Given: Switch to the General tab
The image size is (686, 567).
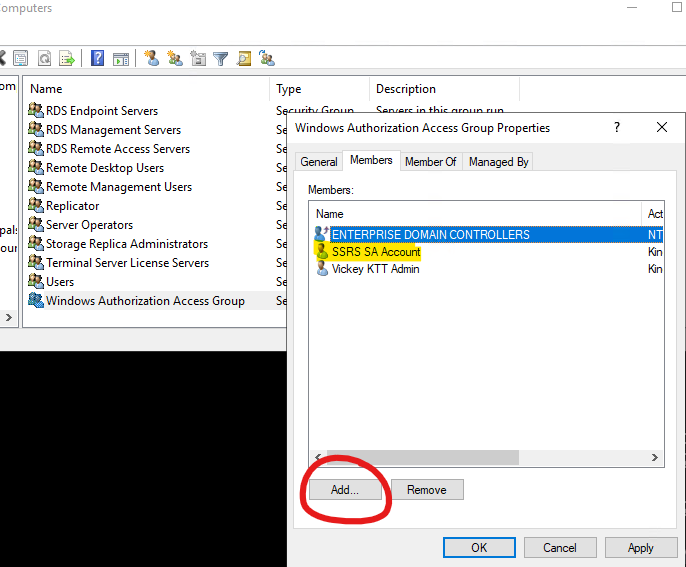Looking at the screenshot, I should click(x=319, y=162).
